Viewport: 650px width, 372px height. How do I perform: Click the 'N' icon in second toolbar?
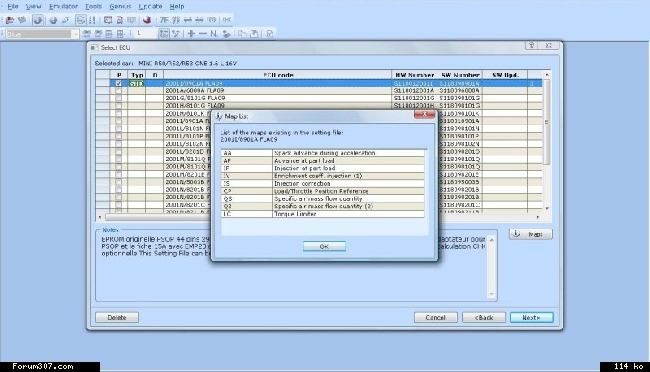click(214, 34)
